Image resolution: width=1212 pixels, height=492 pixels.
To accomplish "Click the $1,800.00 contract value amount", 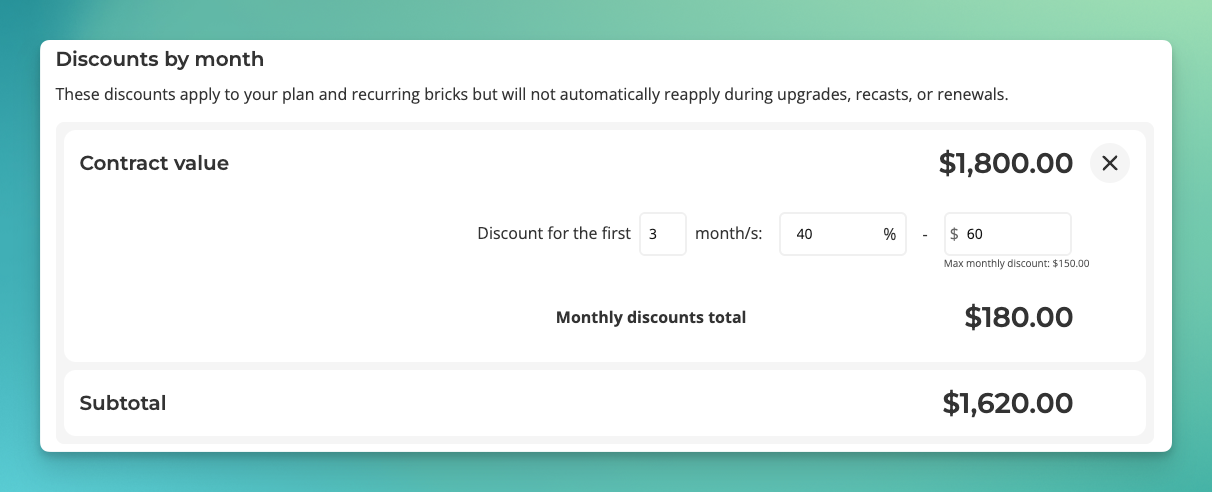I will 1006,163.
